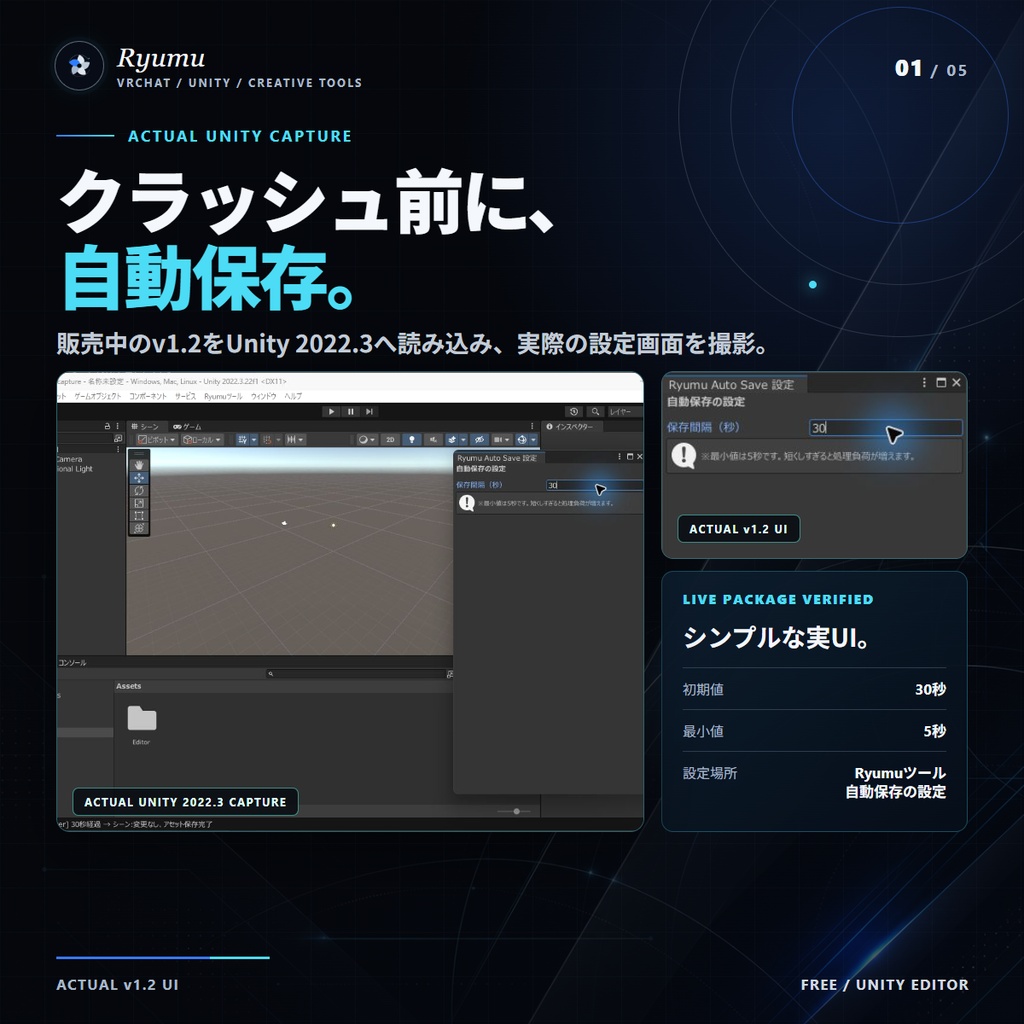Click the snap increment icon in scene toolbar
Image resolution: width=1024 pixels, height=1024 pixels.
click(x=266, y=440)
